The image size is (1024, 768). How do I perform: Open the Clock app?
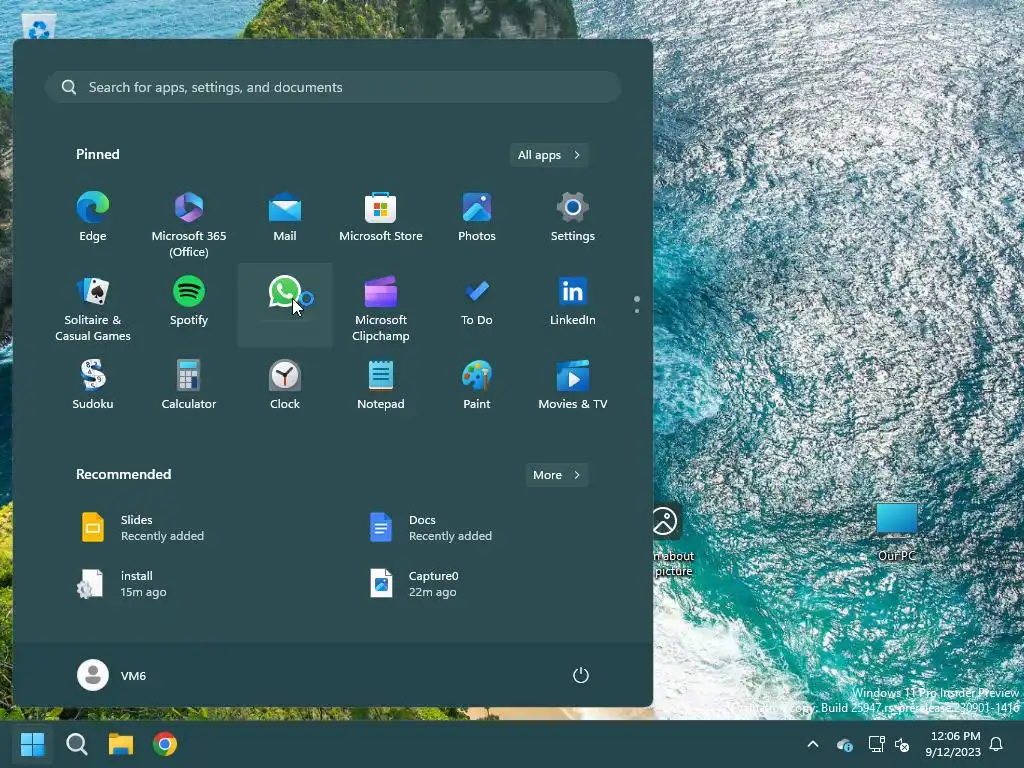coord(285,385)
